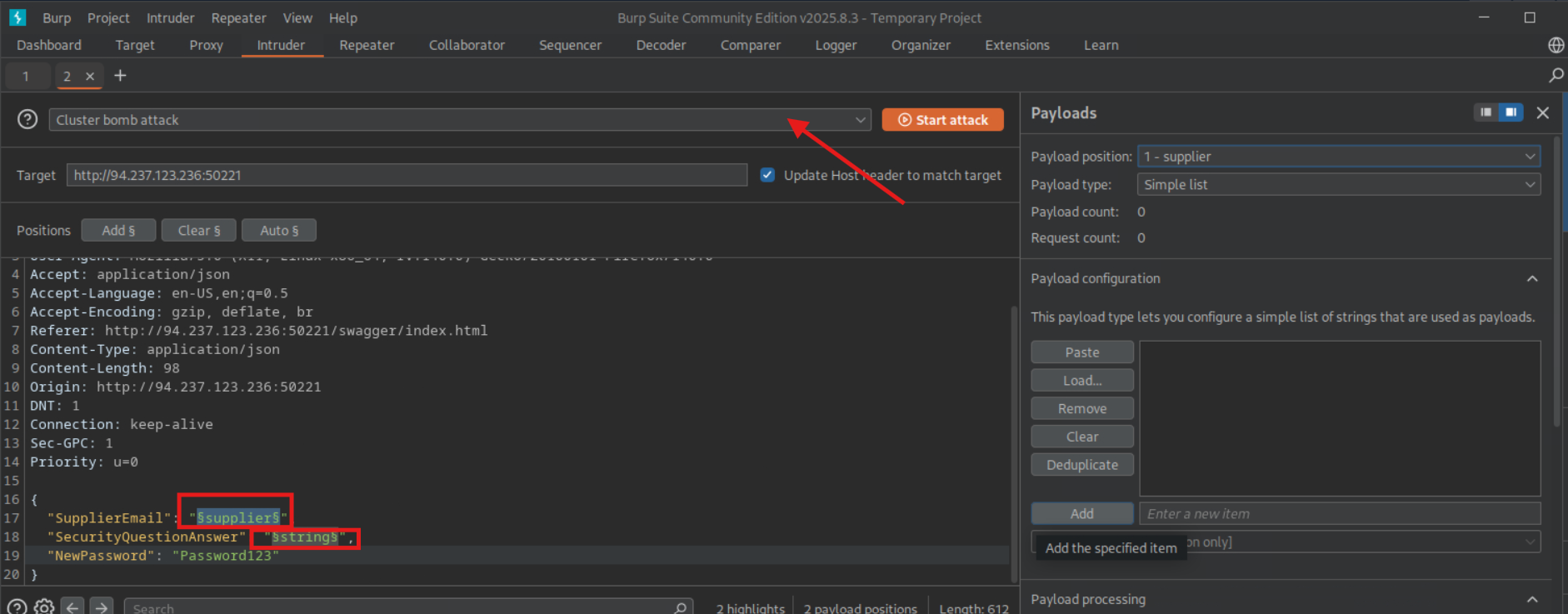
Task: Open the Project menu
Action: click(x=108, y=17)
